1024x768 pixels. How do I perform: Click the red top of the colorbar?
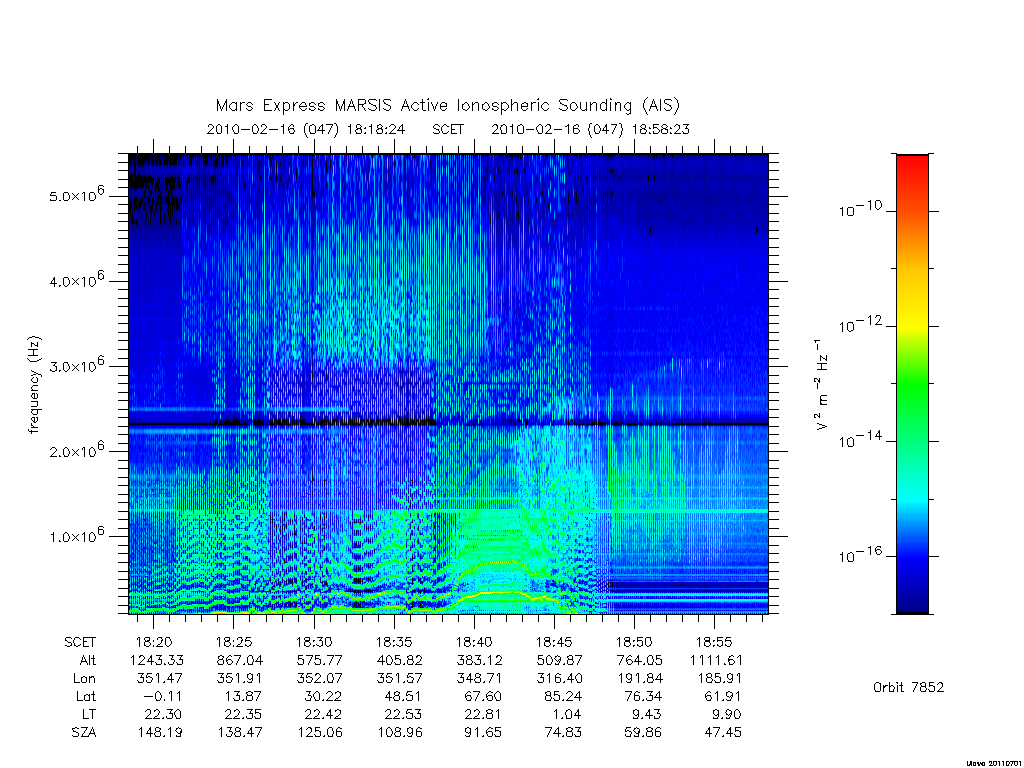[x=912, y=165]
